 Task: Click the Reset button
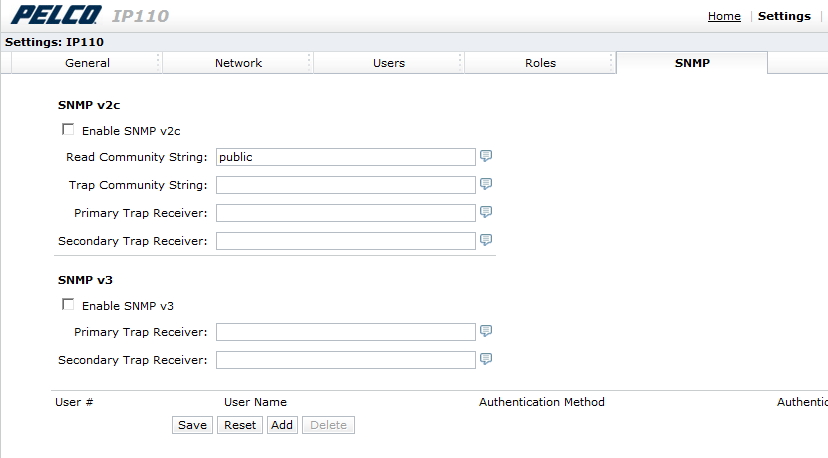point(240,425)
